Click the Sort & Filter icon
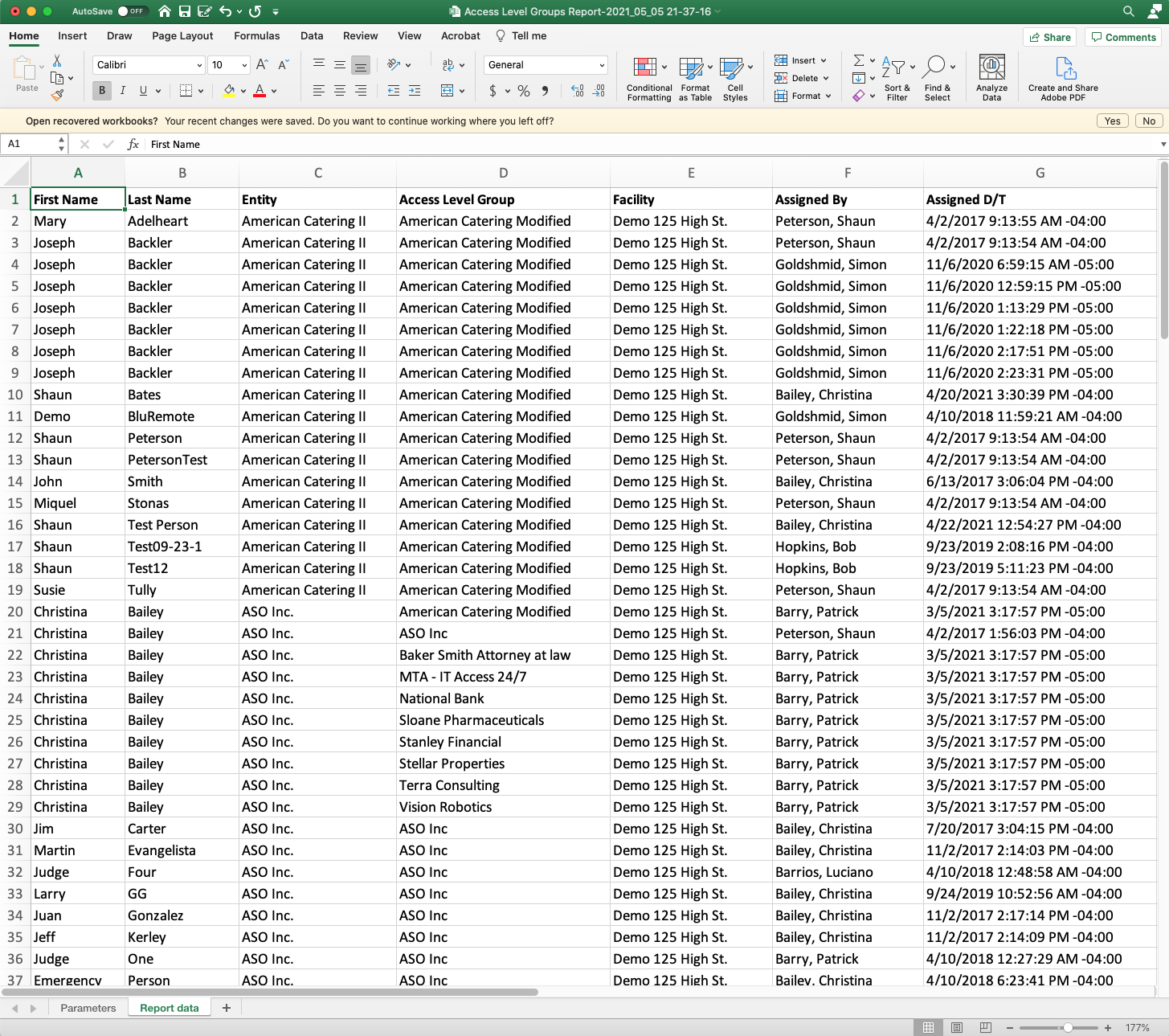Screen dimensions: 1169x1036 click(897, 78)
